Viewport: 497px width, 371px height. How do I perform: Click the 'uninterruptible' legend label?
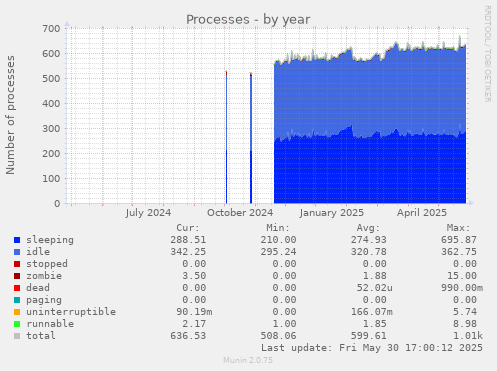[71, 312]
